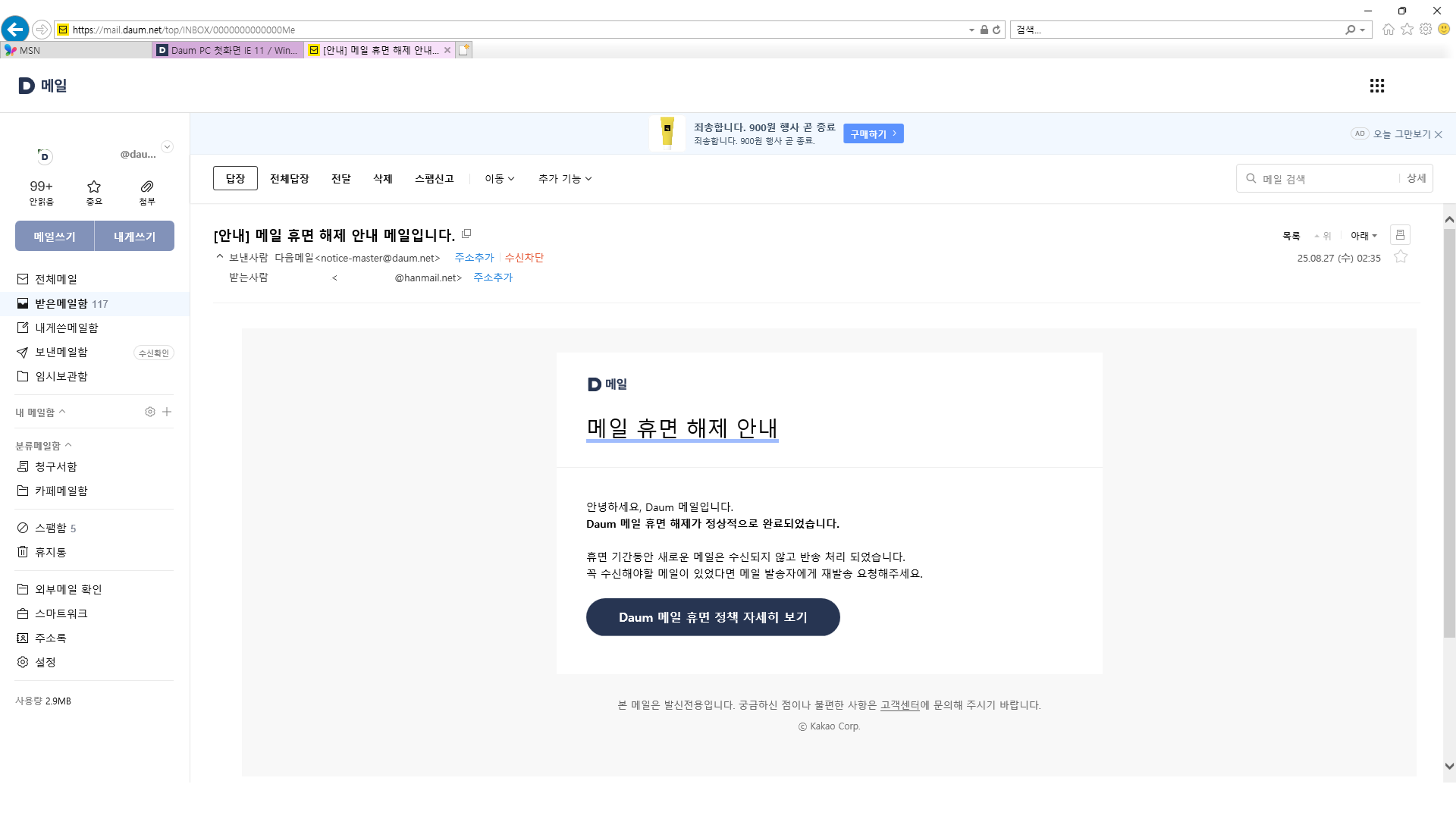The width and height of the screenshot is (1456, 828).
Task: Click the mailbox settings gear icon
Action: tap(150, 412)
